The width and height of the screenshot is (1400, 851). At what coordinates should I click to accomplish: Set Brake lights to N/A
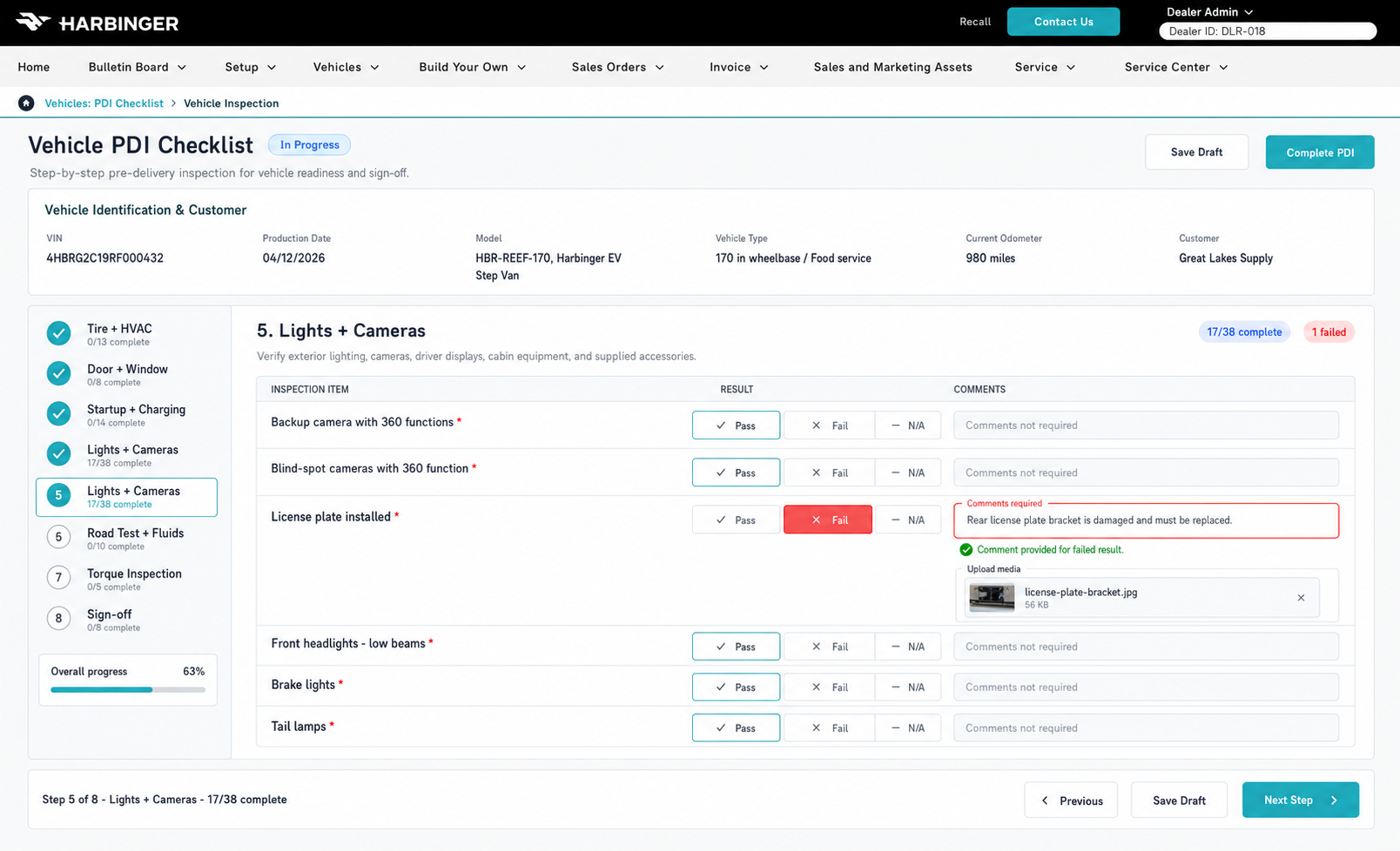click(907, 687)
